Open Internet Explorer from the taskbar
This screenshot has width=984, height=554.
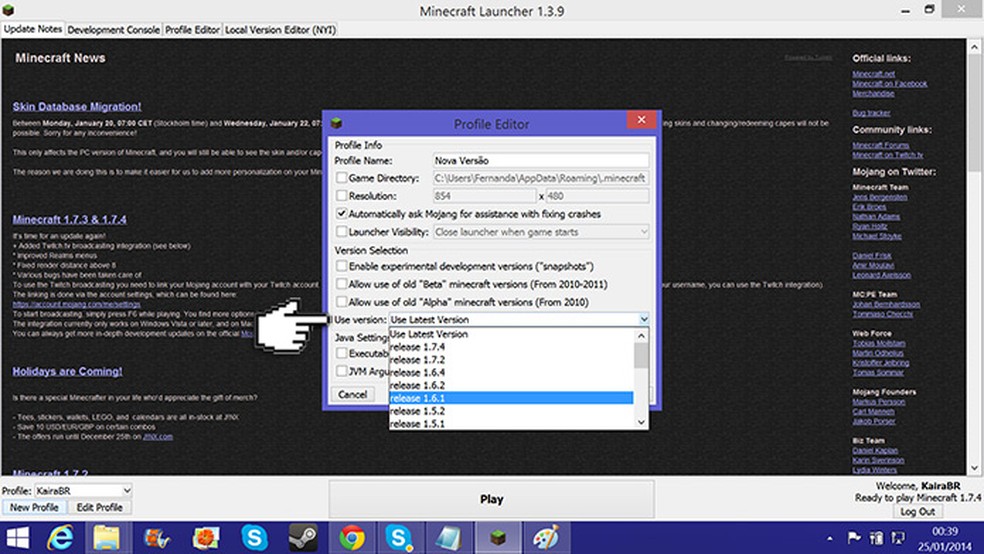pos(61,538)
